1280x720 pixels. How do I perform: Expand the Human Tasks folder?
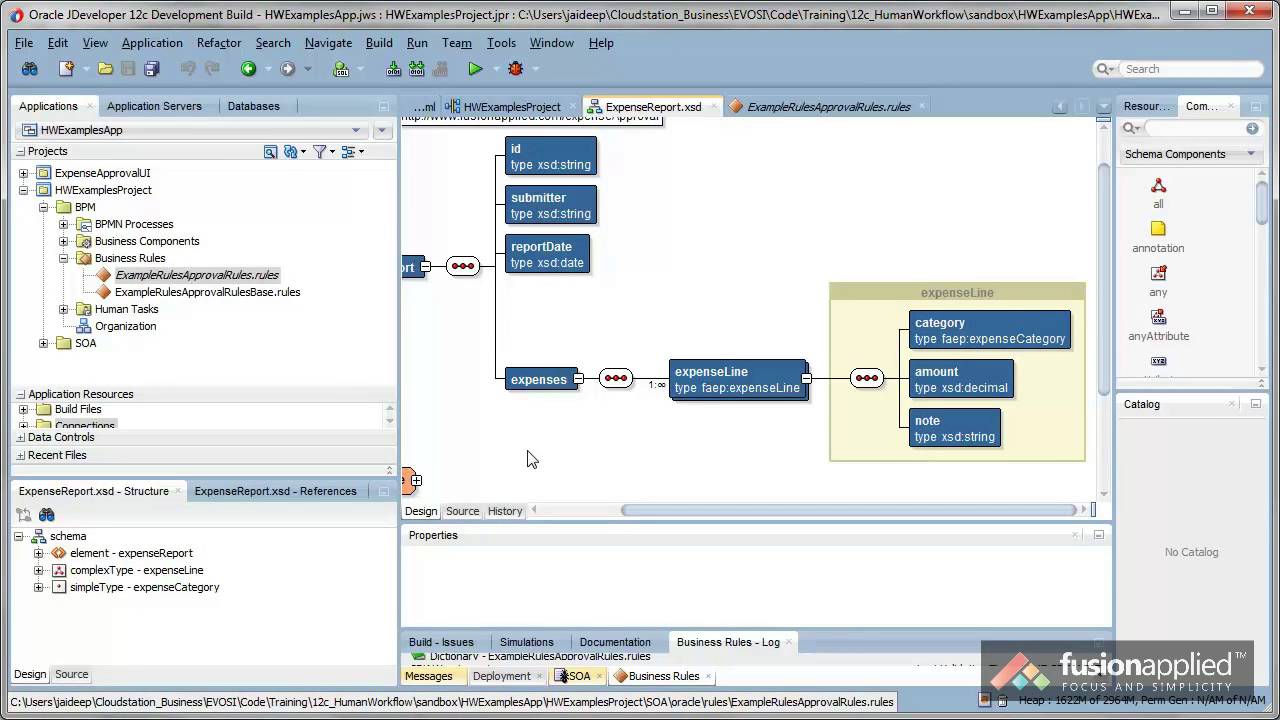64,309
